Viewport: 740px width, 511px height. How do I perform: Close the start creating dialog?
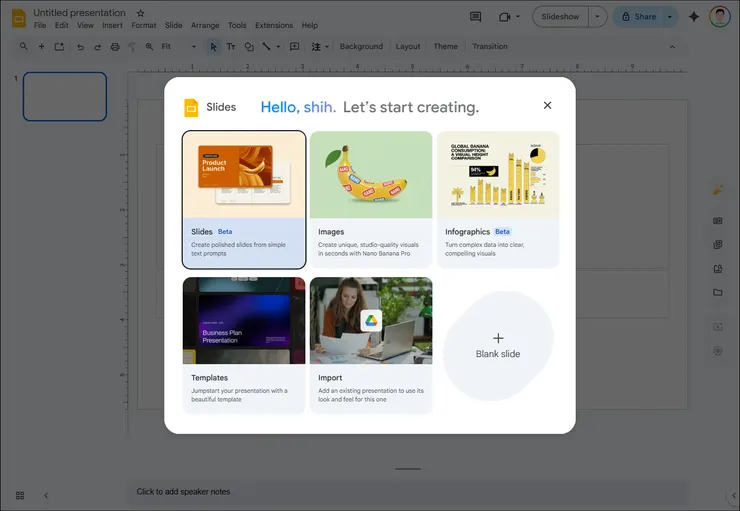click(547, 106)
